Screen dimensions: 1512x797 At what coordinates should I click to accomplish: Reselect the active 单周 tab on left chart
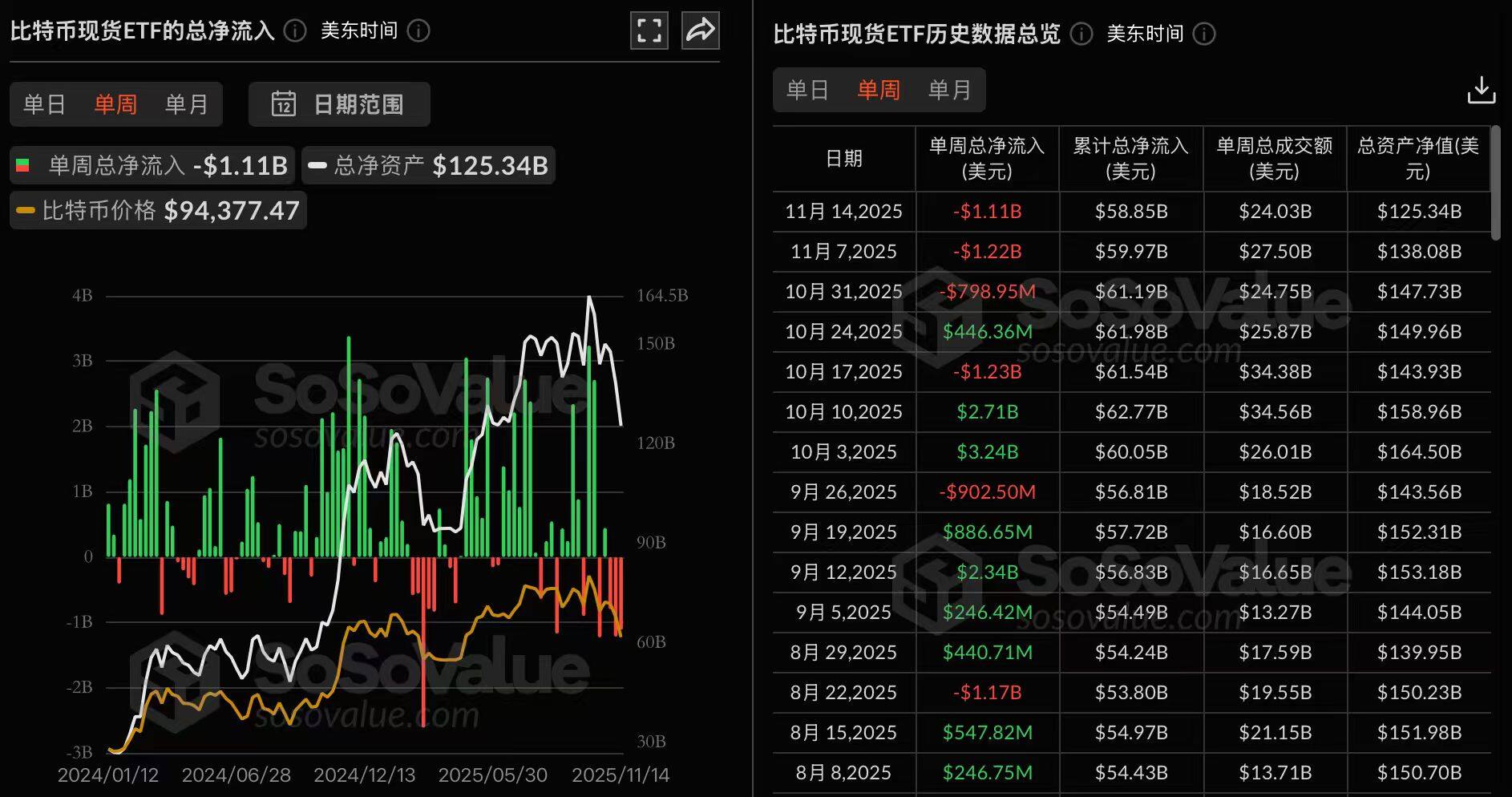click(115, 104)
